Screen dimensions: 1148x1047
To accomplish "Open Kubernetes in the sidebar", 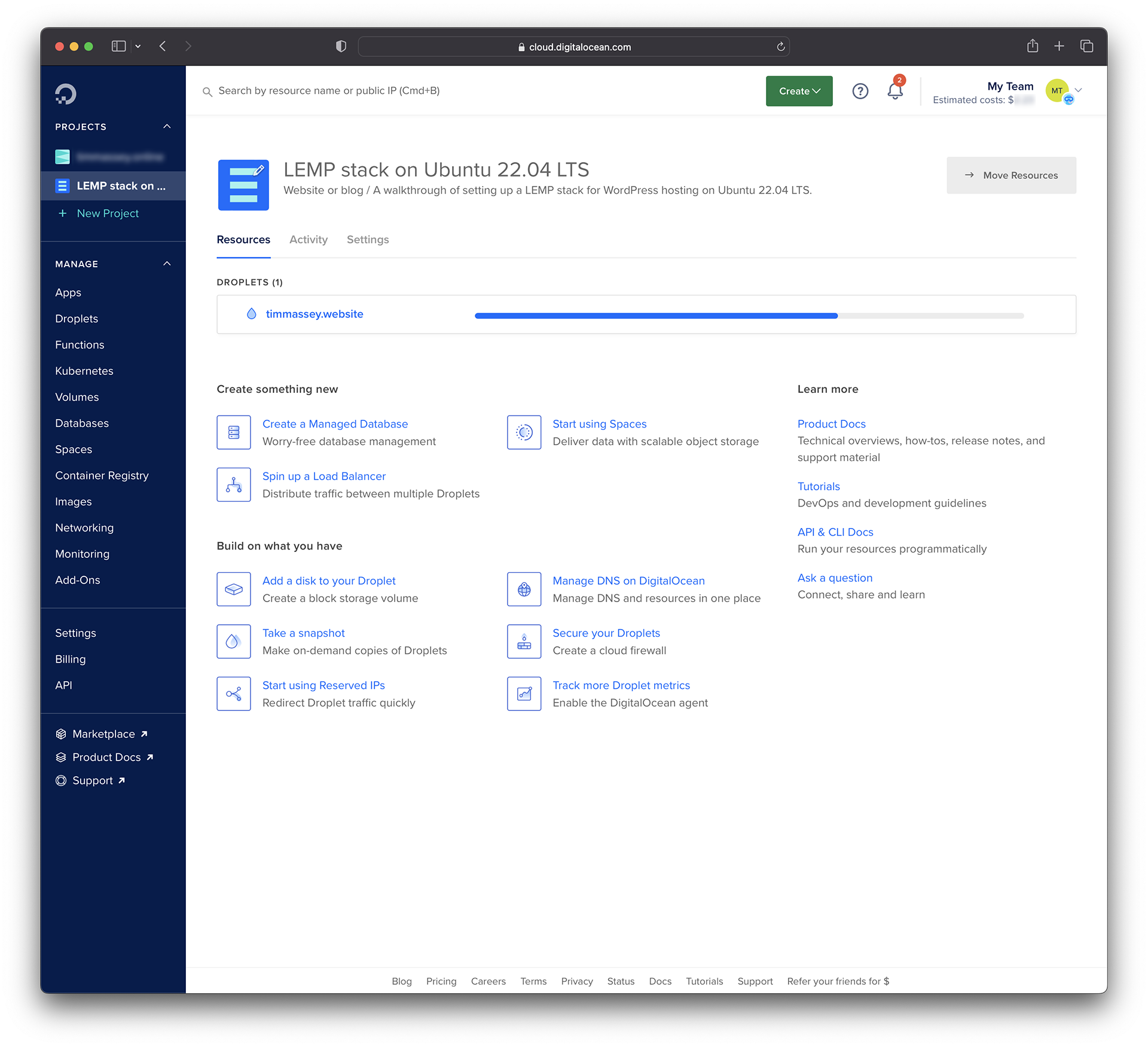I will coord(84,371).
